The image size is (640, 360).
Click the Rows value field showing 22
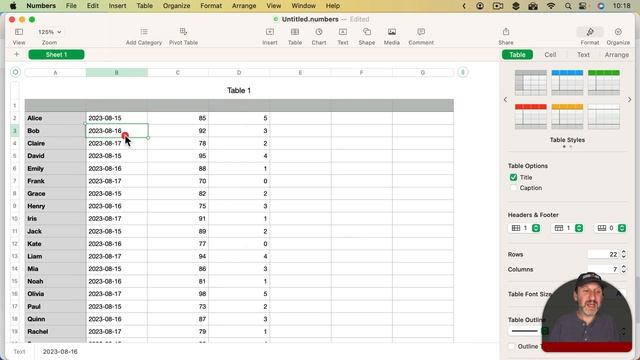click(603, 254)
